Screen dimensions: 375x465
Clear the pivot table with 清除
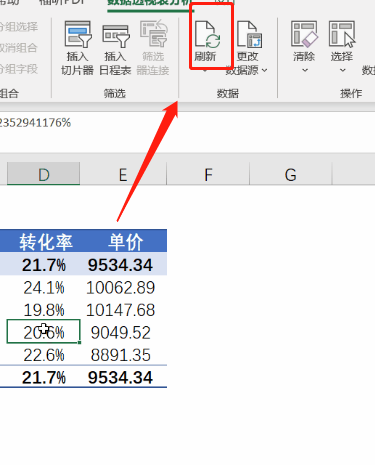tap(304, 42)
